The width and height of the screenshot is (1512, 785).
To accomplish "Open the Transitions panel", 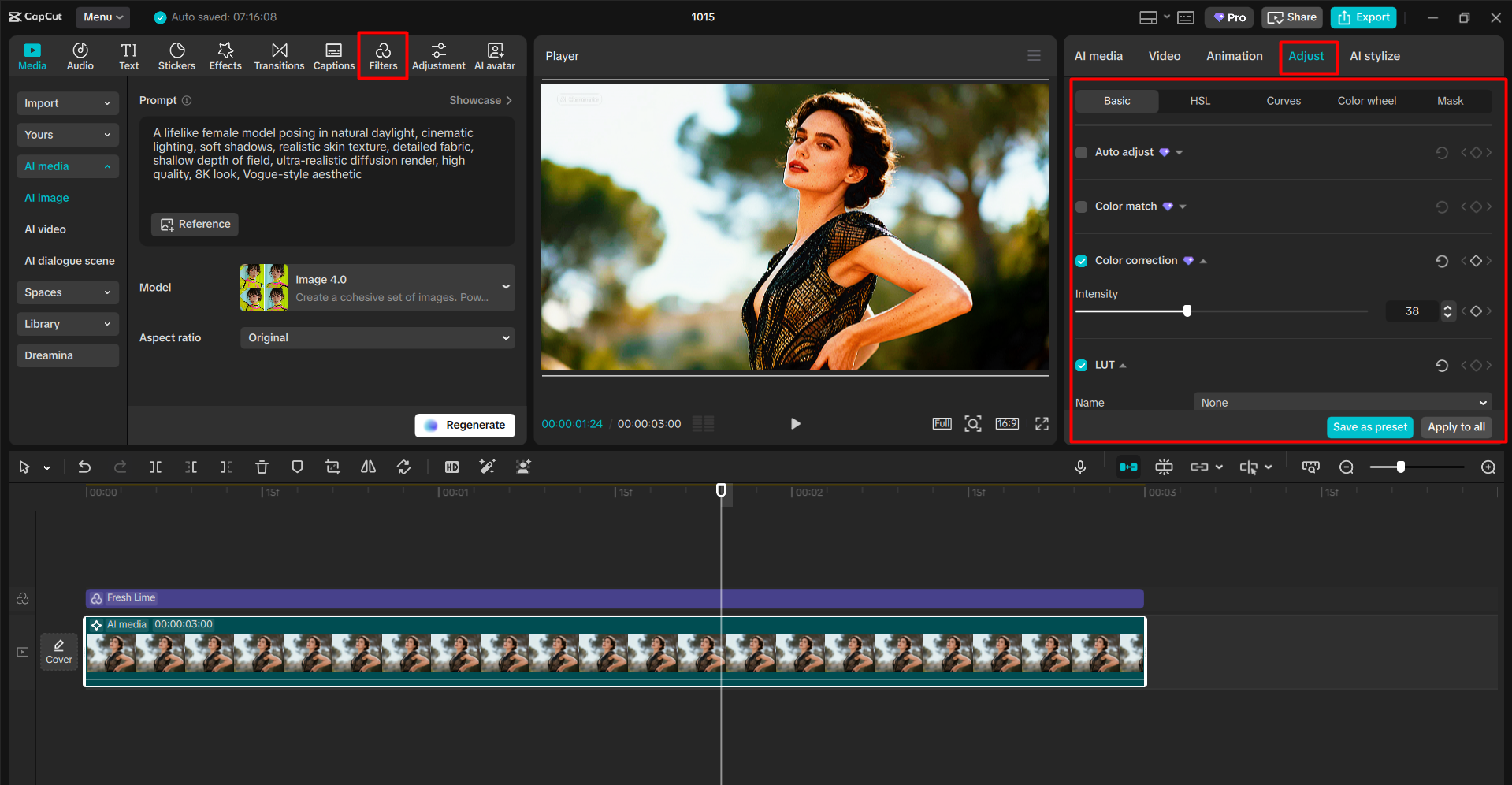I will point(279,56).
